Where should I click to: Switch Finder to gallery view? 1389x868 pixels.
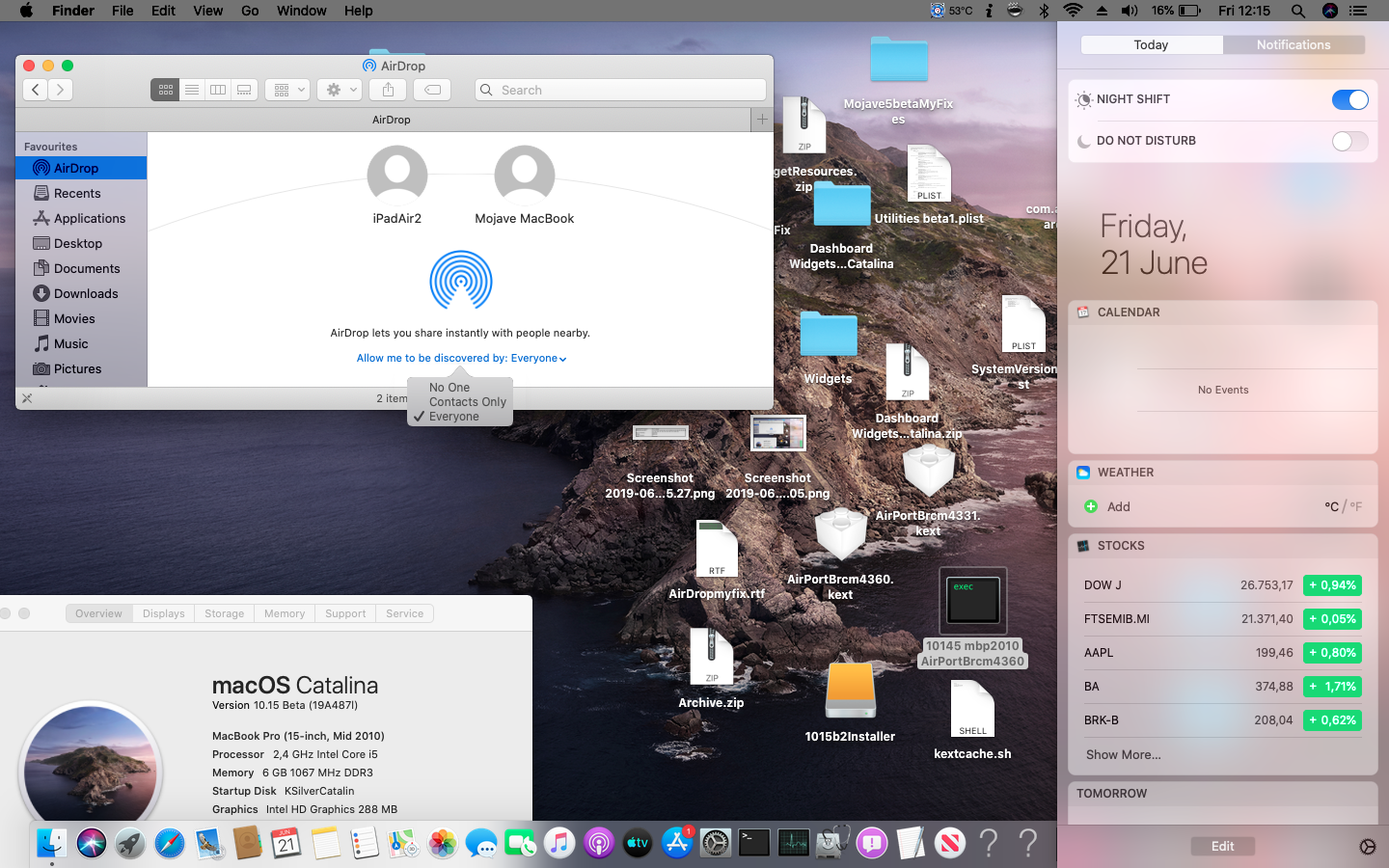tap(244, 90)
